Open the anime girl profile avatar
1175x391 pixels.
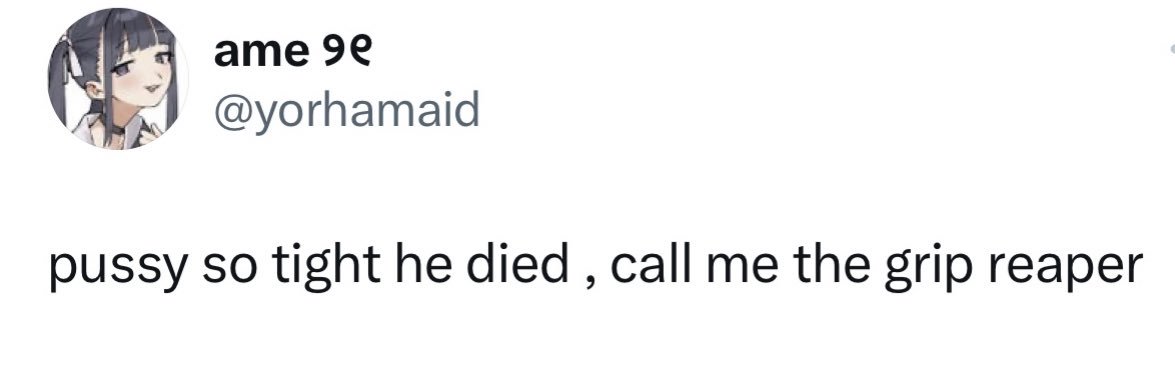tap(118, 79)
